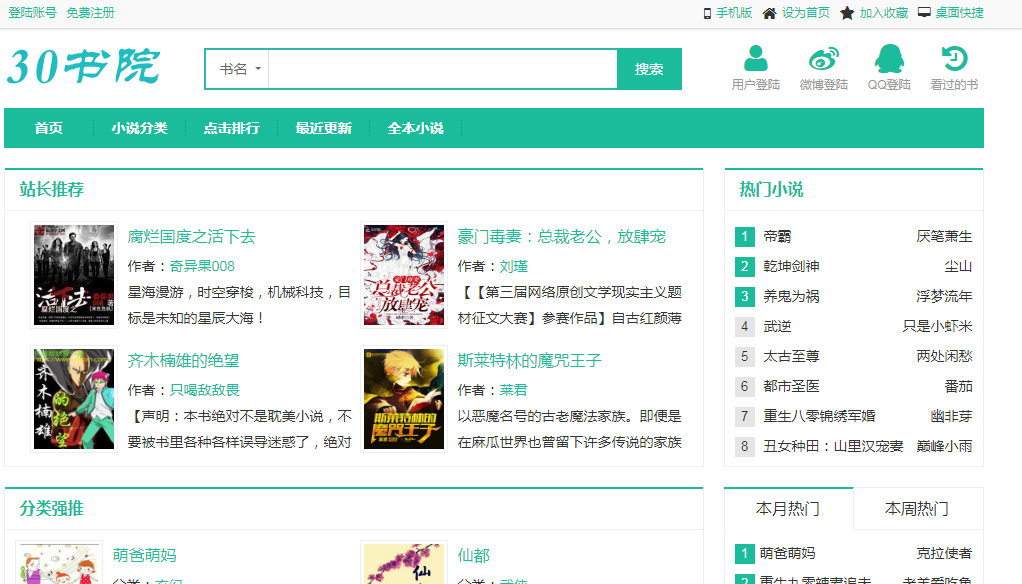Click the 搜索 search button
This screenshot has width=1022, height=584.
tap(649, 69)
